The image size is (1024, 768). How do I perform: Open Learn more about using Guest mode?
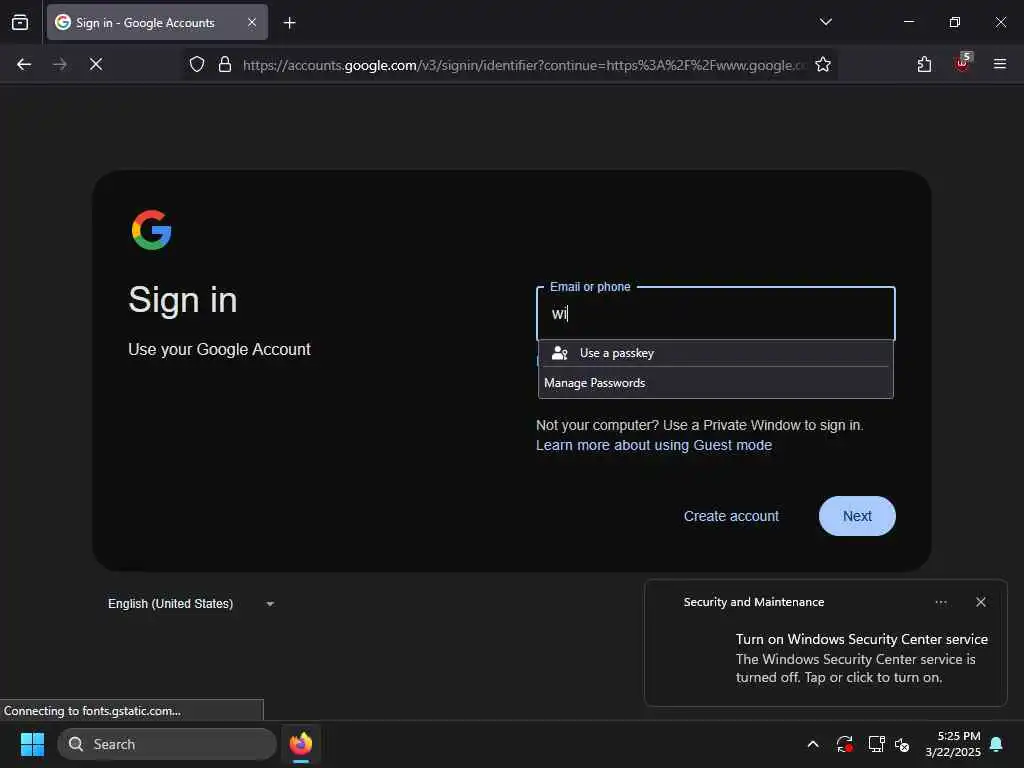click(x=654, y=445)
